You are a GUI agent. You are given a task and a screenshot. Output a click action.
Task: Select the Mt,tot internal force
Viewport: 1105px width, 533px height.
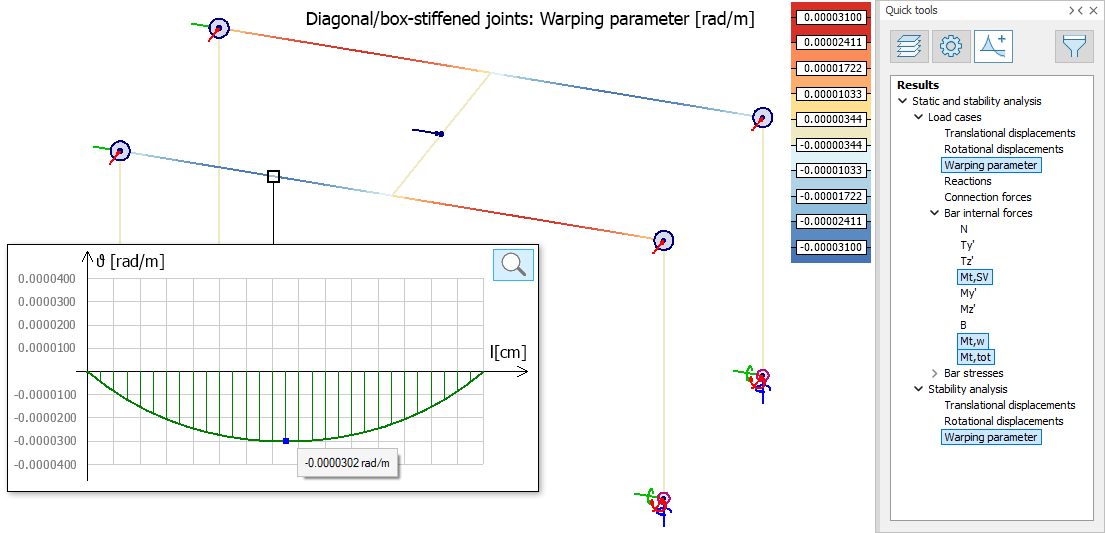975,357
